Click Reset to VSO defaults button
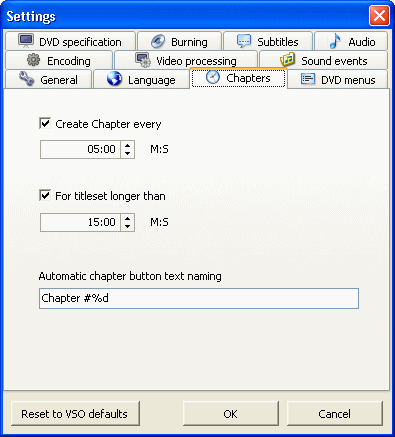Screen dimensions: 395x437 [x=75, y=414]
